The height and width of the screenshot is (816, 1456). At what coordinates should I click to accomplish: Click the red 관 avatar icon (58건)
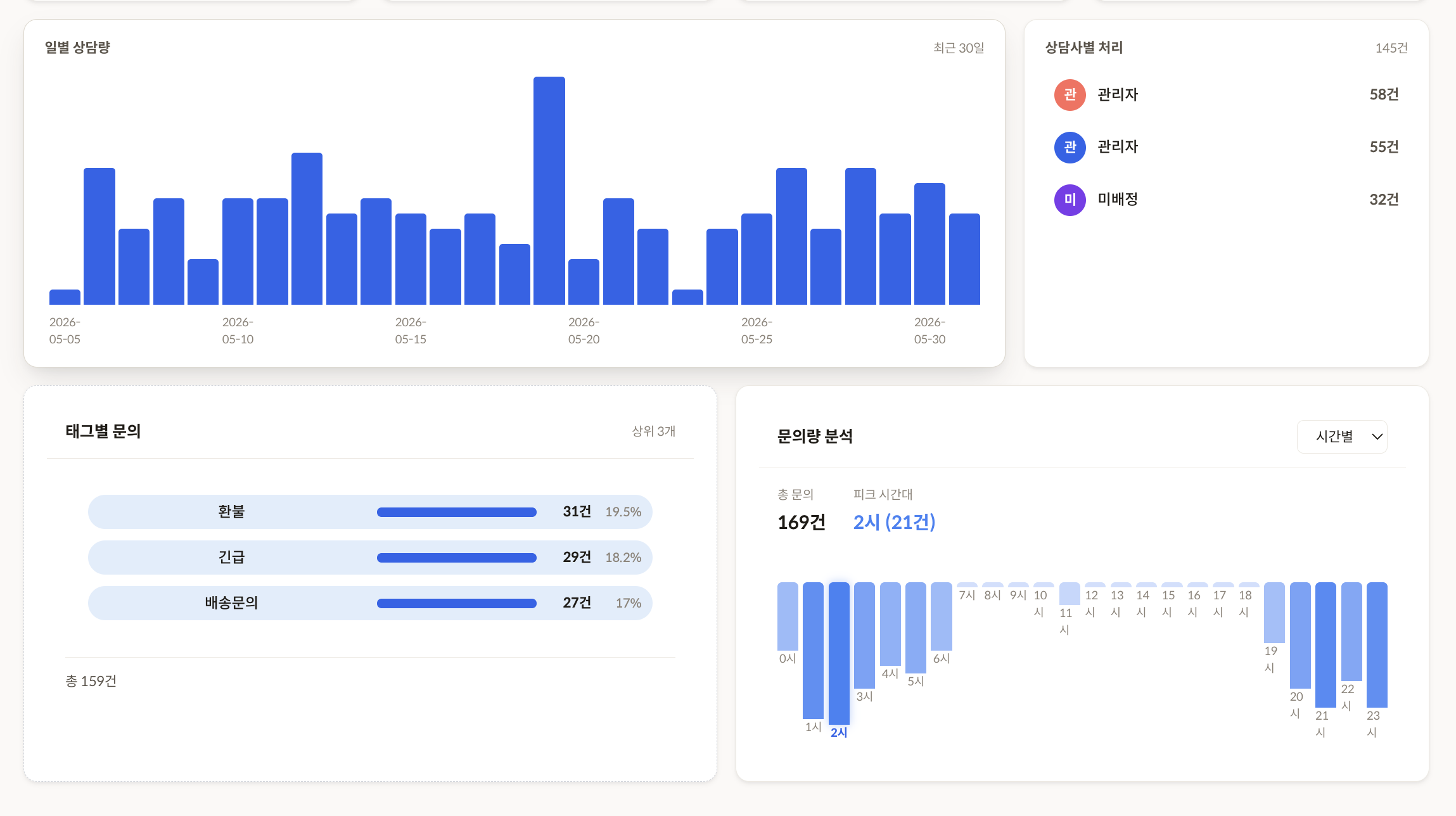[x=1070, y=95]
